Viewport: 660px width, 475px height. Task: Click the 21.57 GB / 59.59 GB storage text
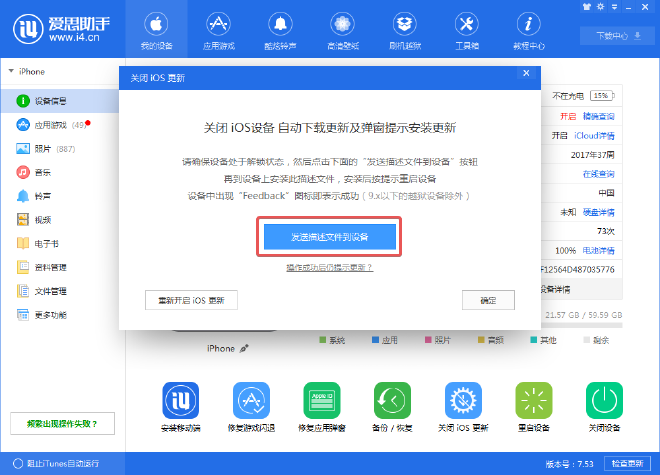[583, 315]
